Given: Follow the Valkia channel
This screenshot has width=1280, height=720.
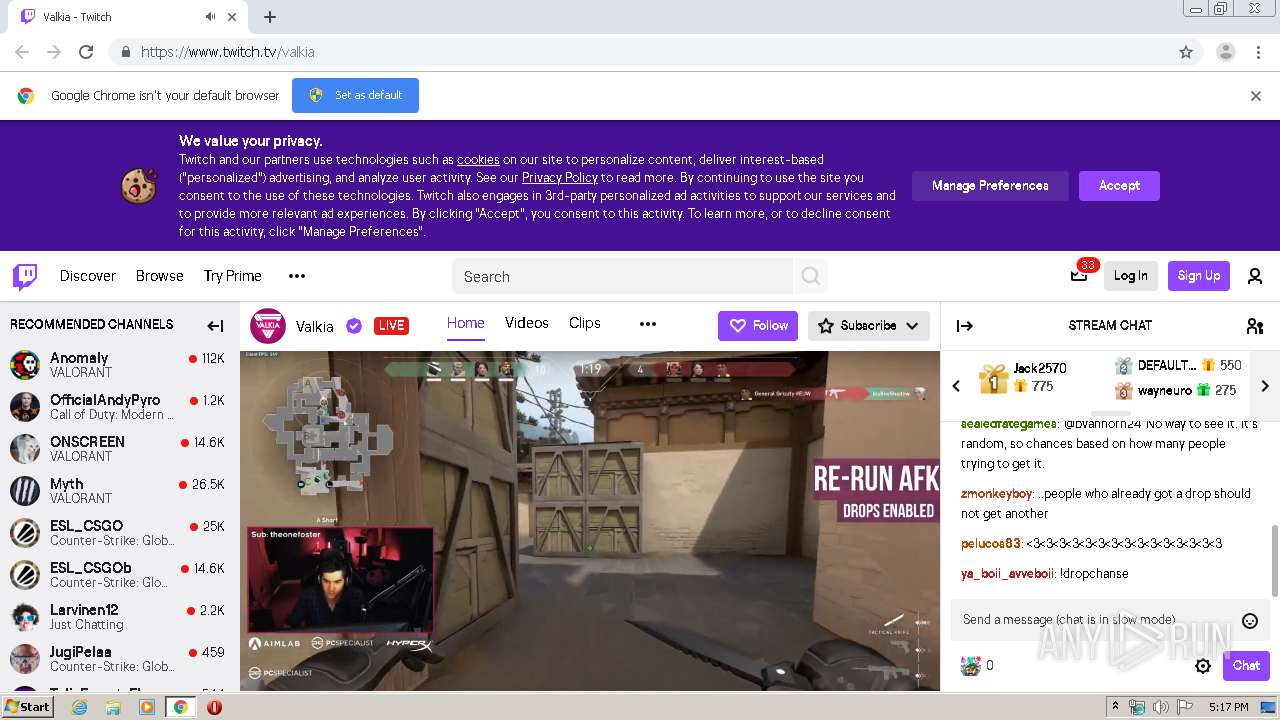Looking at the screenshot, I should pyautogui.click(x=758, y=326).
